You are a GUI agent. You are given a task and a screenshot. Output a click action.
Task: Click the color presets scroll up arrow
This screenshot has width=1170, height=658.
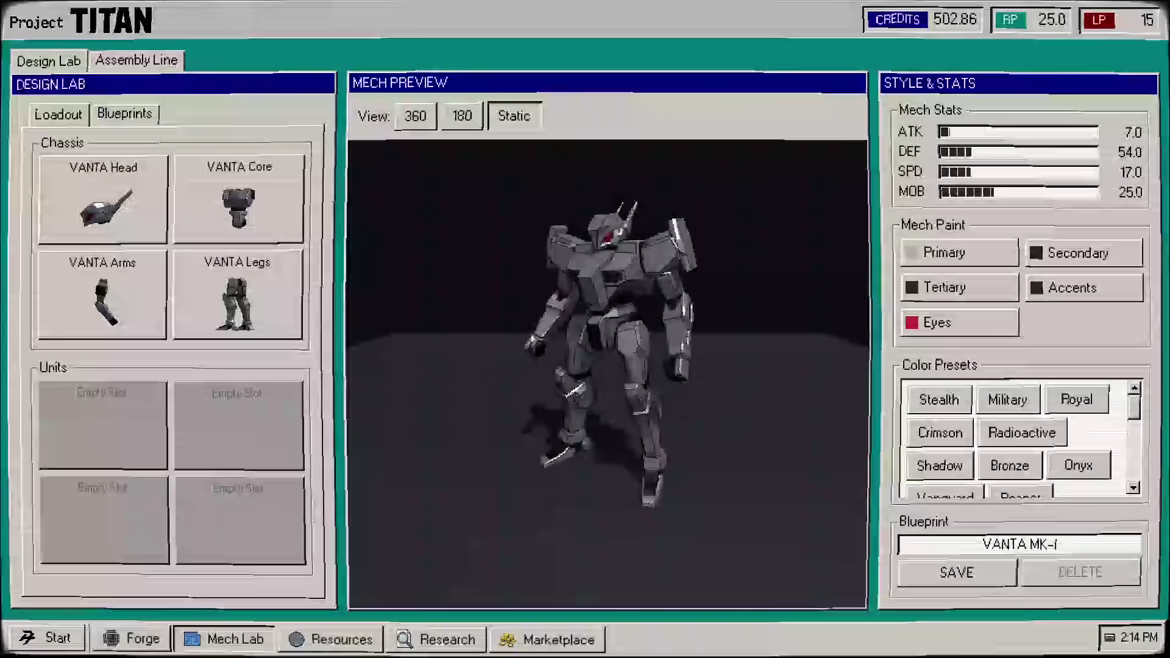click(x=1134, y=389)
